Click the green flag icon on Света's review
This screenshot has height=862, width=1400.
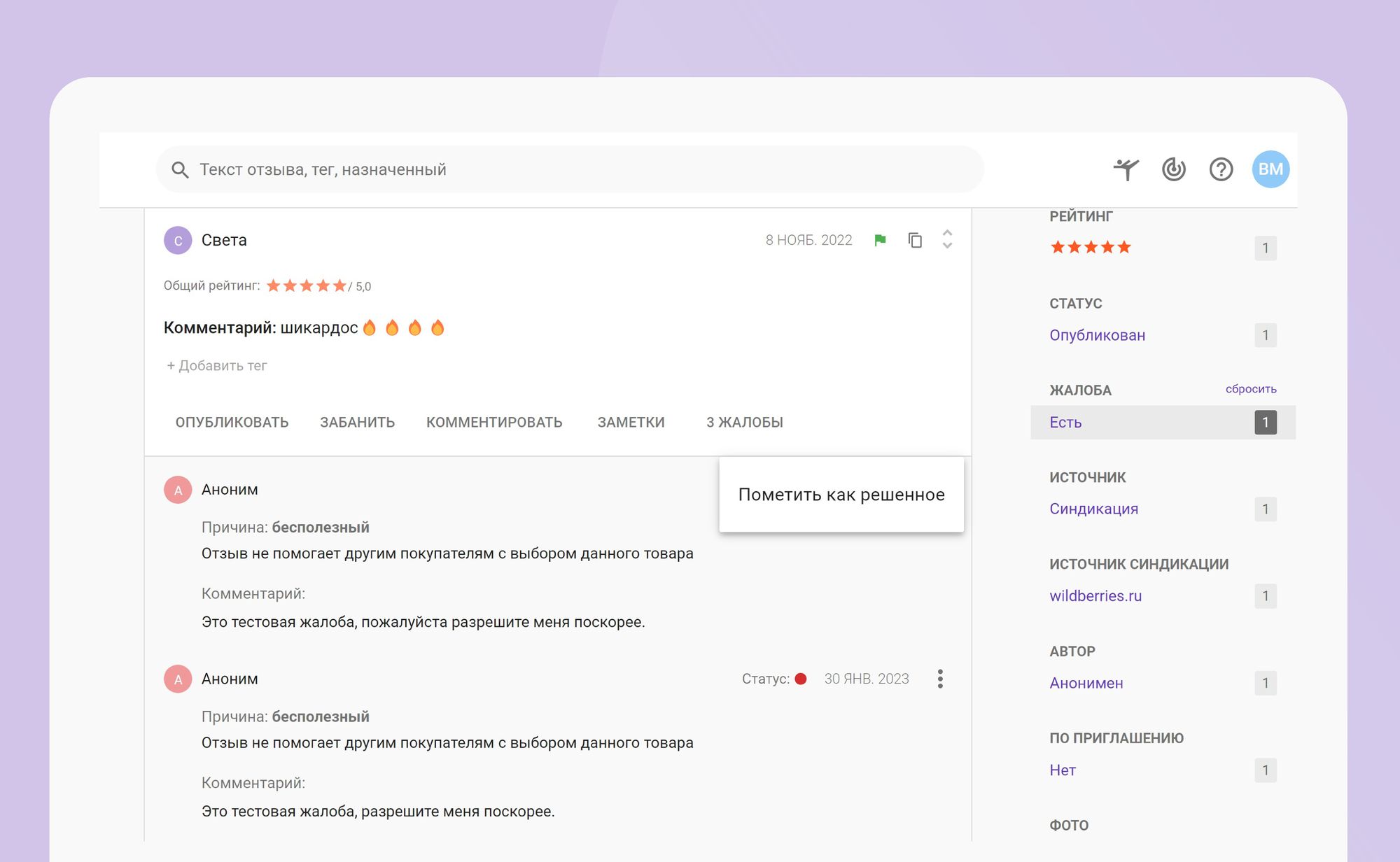point(880,240)
